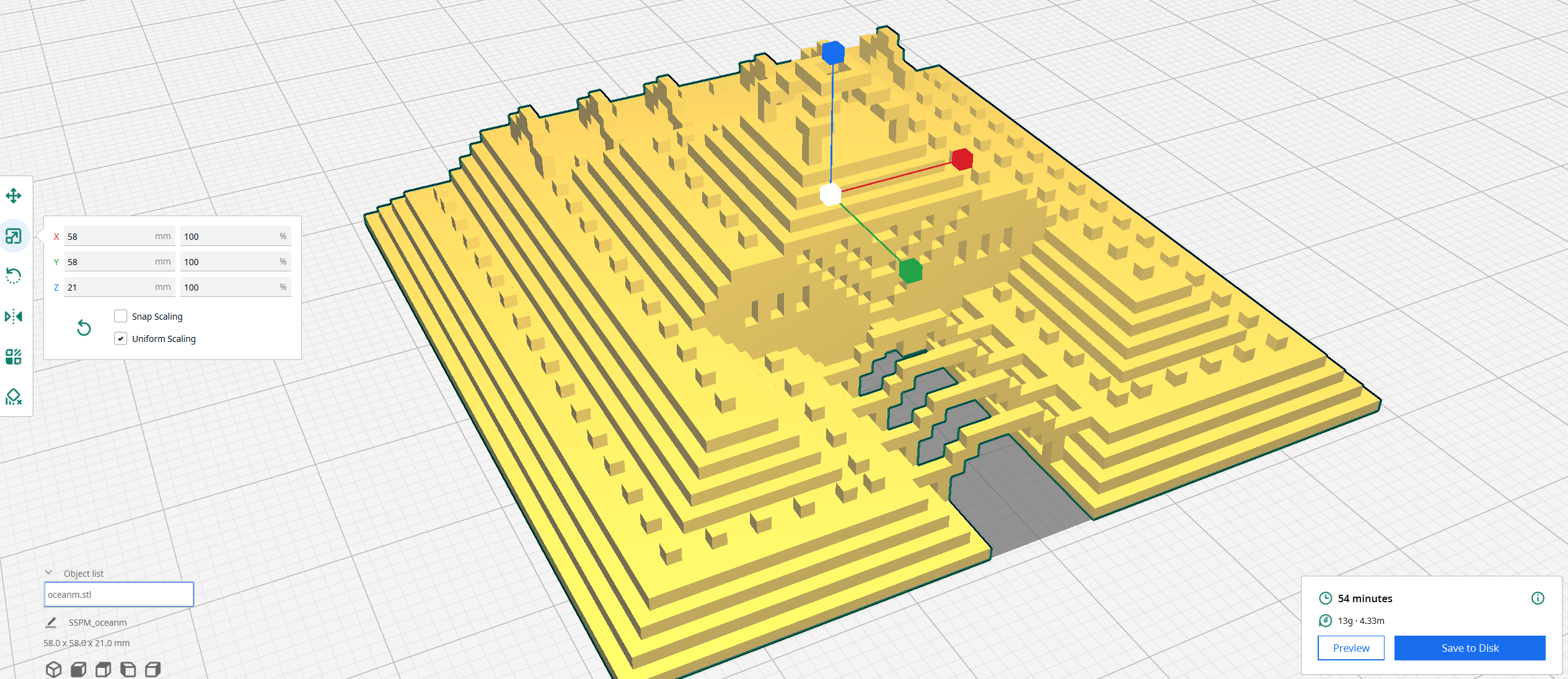Image resolution: width=1568 pixels, height=679 pixels.
Task: Select the Mirror tool
Action: point(14,317)
